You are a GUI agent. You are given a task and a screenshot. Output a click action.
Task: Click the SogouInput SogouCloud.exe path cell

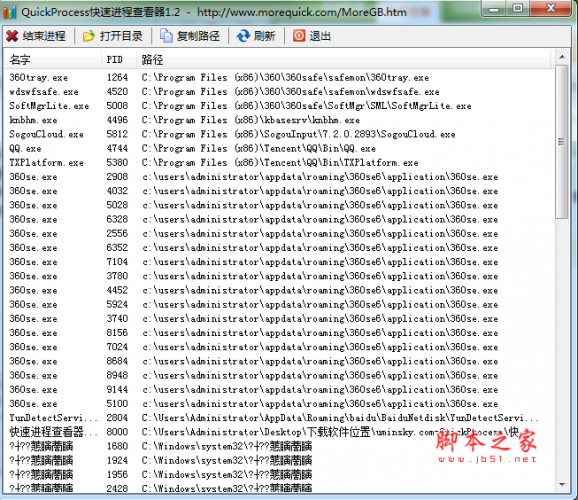click(x=299, y=134)
